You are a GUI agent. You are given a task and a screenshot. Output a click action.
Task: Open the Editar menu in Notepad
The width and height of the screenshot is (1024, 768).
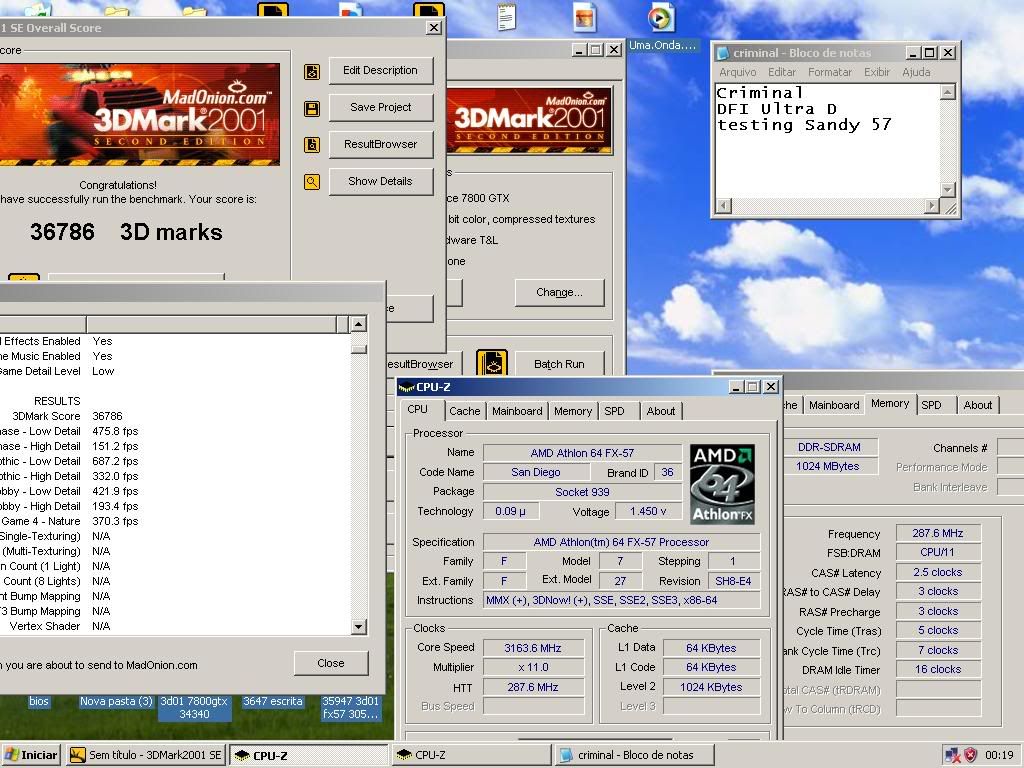click(x=782, y=72)
